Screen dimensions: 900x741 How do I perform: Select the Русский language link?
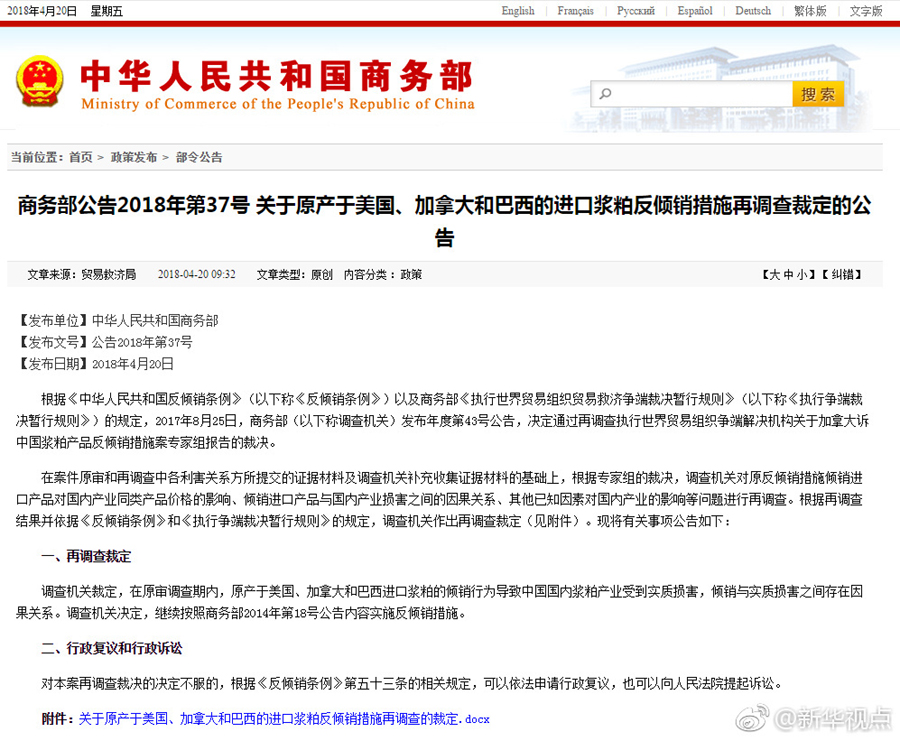point(636,11)
